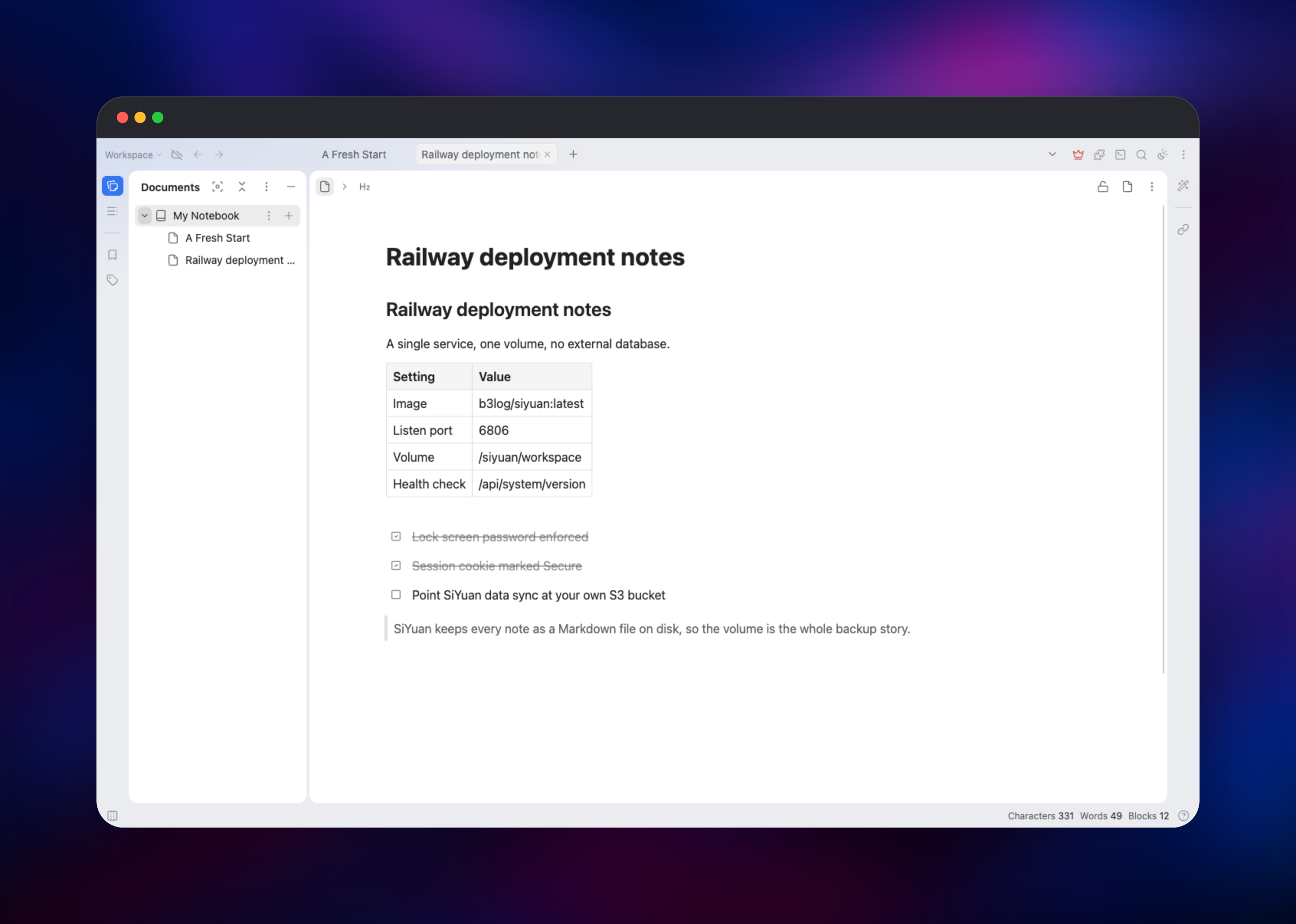
Task: Go forward with the right arrow
Action: (219, 155)
